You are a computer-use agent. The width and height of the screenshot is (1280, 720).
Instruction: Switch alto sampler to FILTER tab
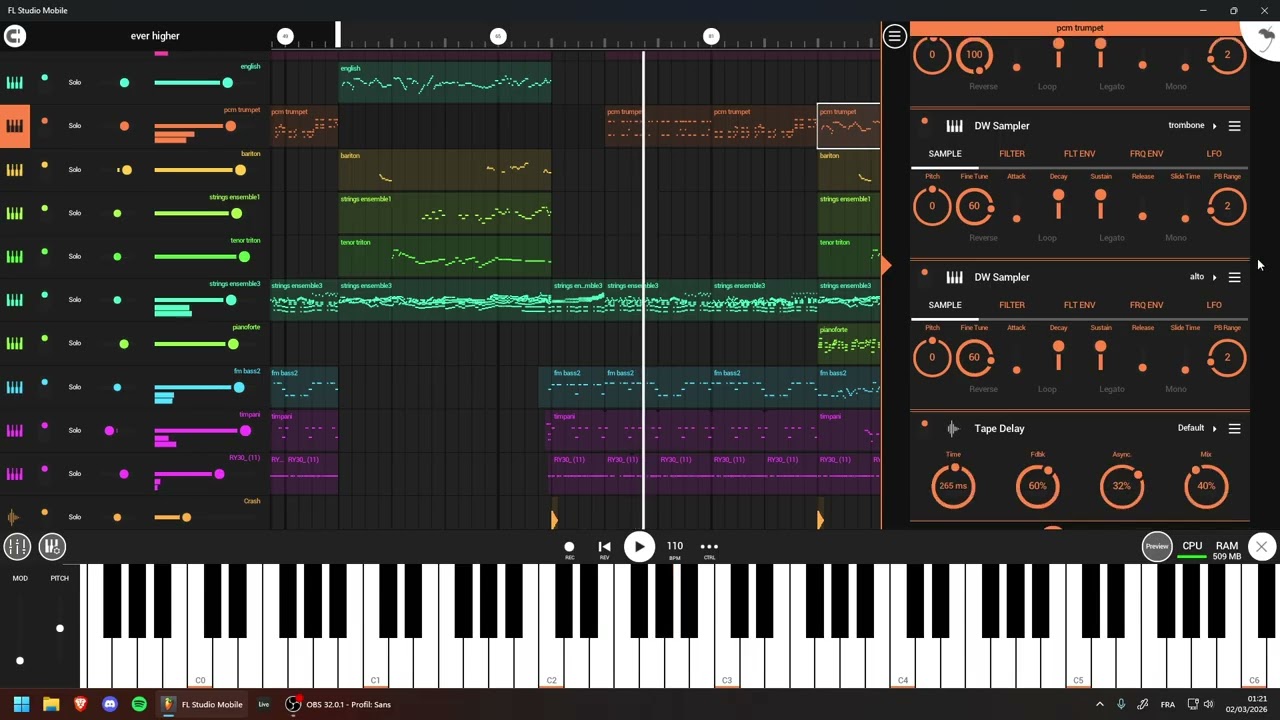pos(1012,305)
